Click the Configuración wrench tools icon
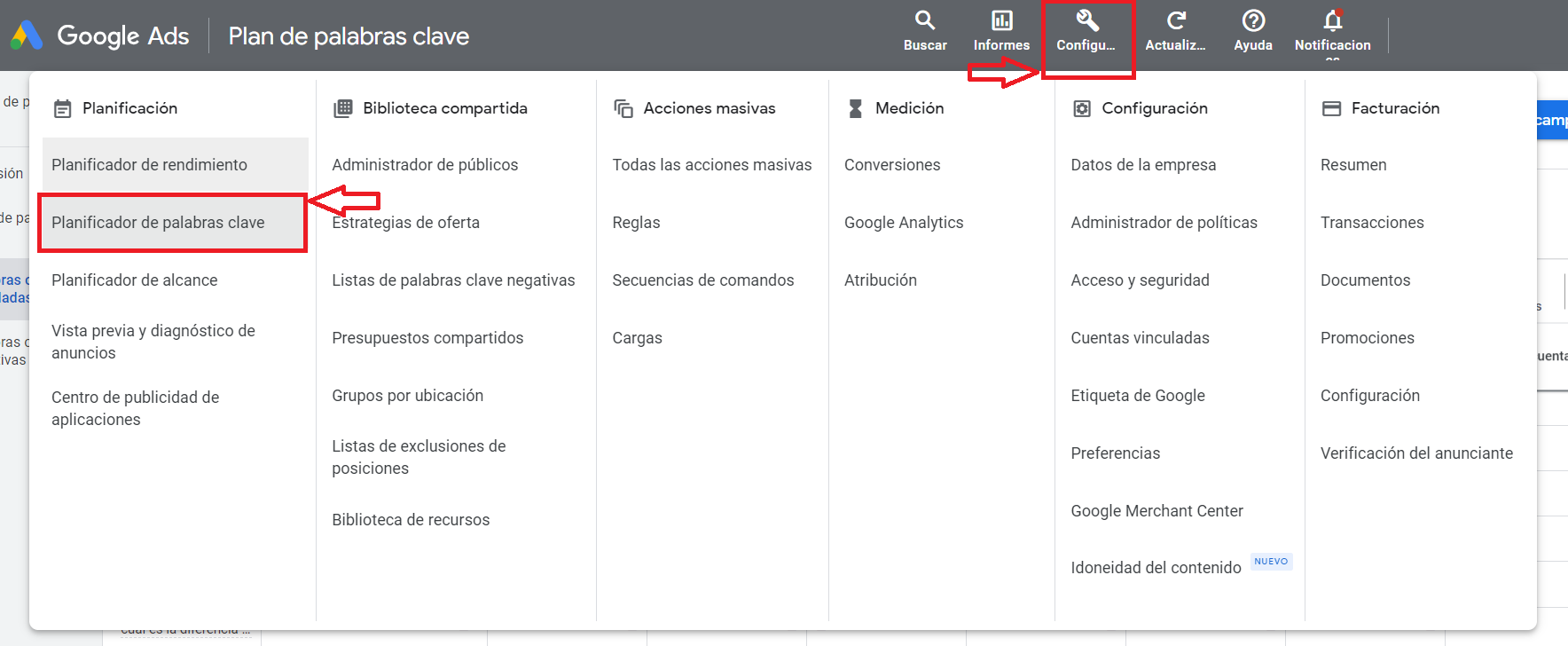 (1086, 20)
